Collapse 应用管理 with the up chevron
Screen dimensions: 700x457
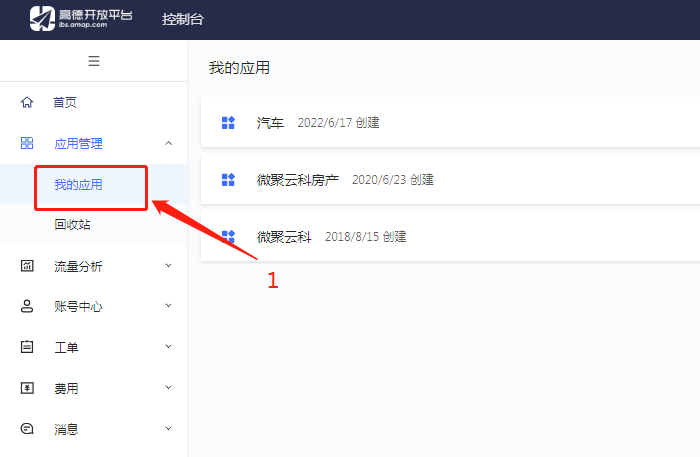click(x=168, y=143)
